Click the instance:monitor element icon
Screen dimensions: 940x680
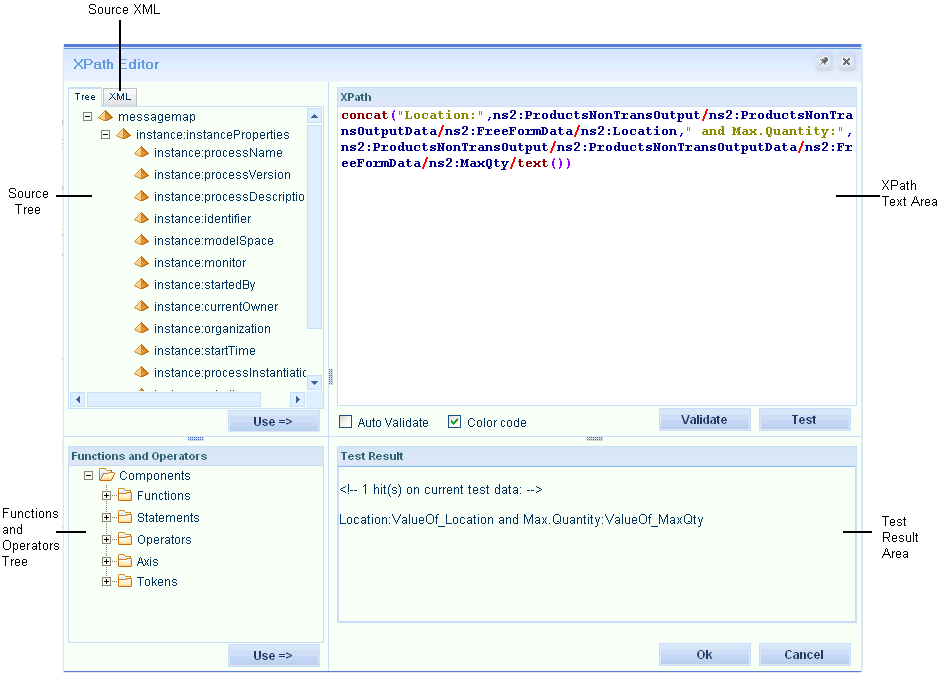tap(141, 262)
